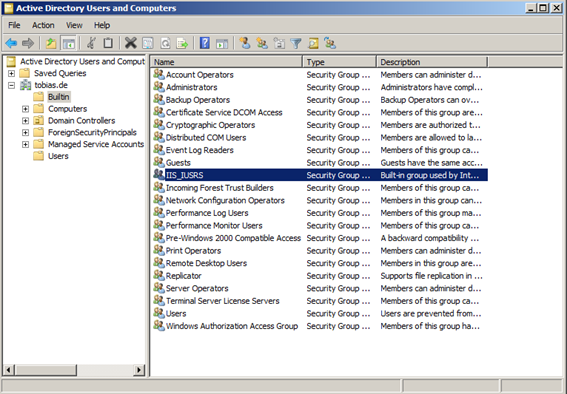Image resolution: width=567 pixels, height=394 pixels.
Task: Expand the Saved Queries tree node
Action: click(12, 73)
